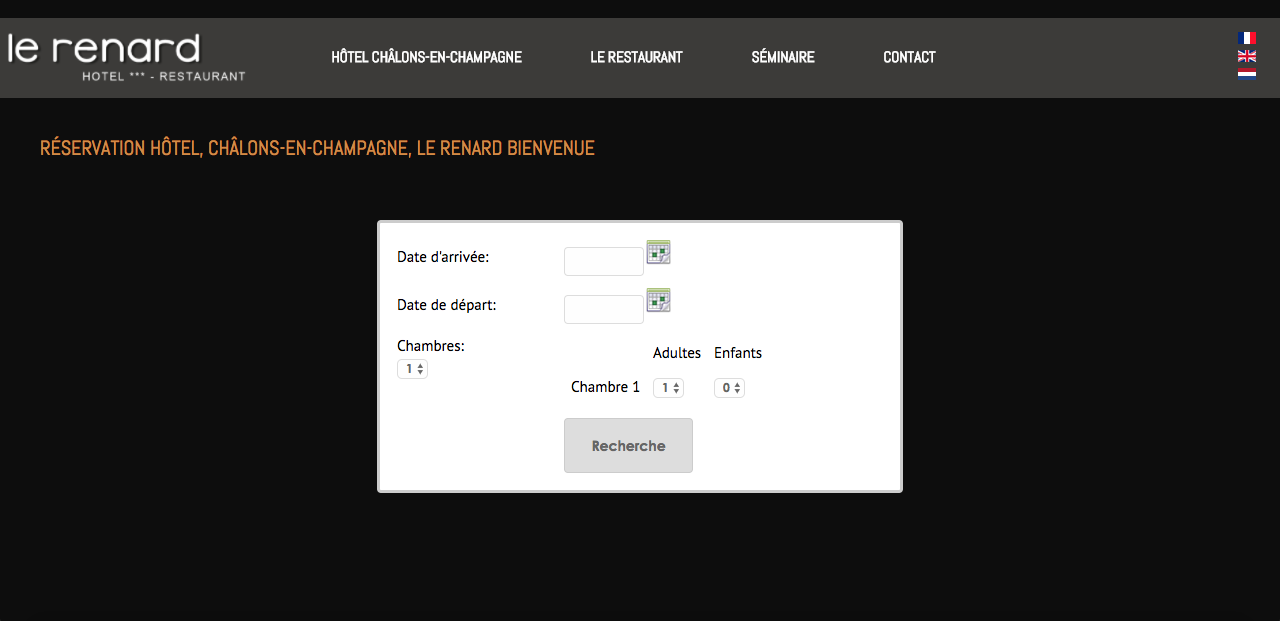Switch language to French flag
The image size is (1280, 621).
coord(1246,38)
